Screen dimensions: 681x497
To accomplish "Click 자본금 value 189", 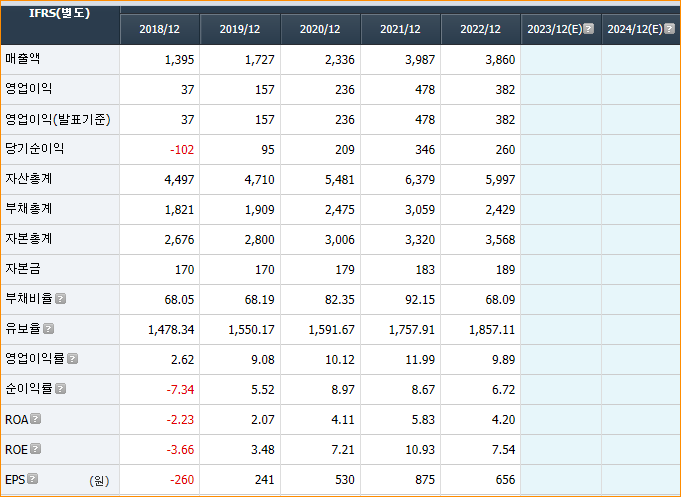I will click(x=506, y=270).
